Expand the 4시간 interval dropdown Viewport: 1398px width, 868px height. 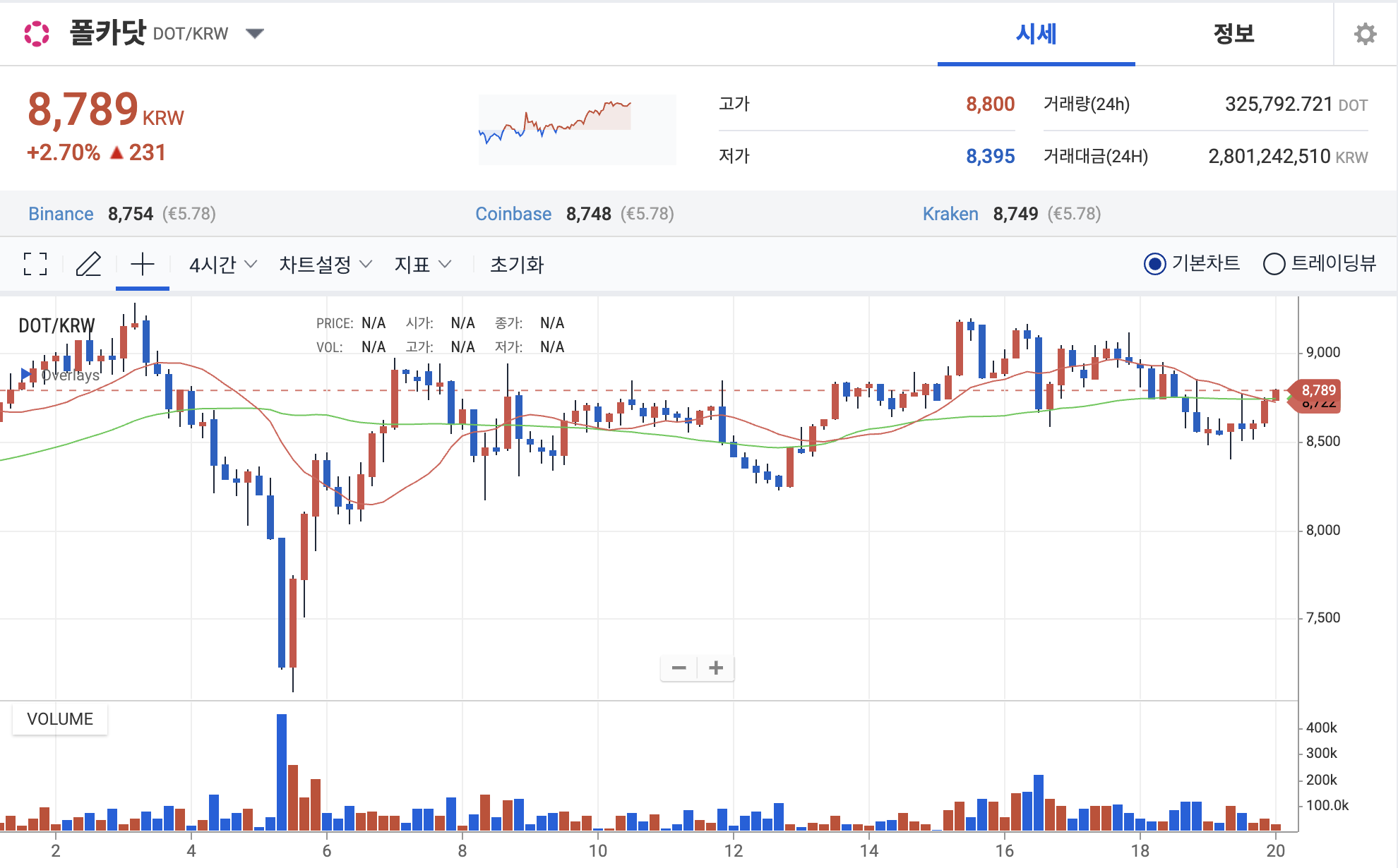222,265
